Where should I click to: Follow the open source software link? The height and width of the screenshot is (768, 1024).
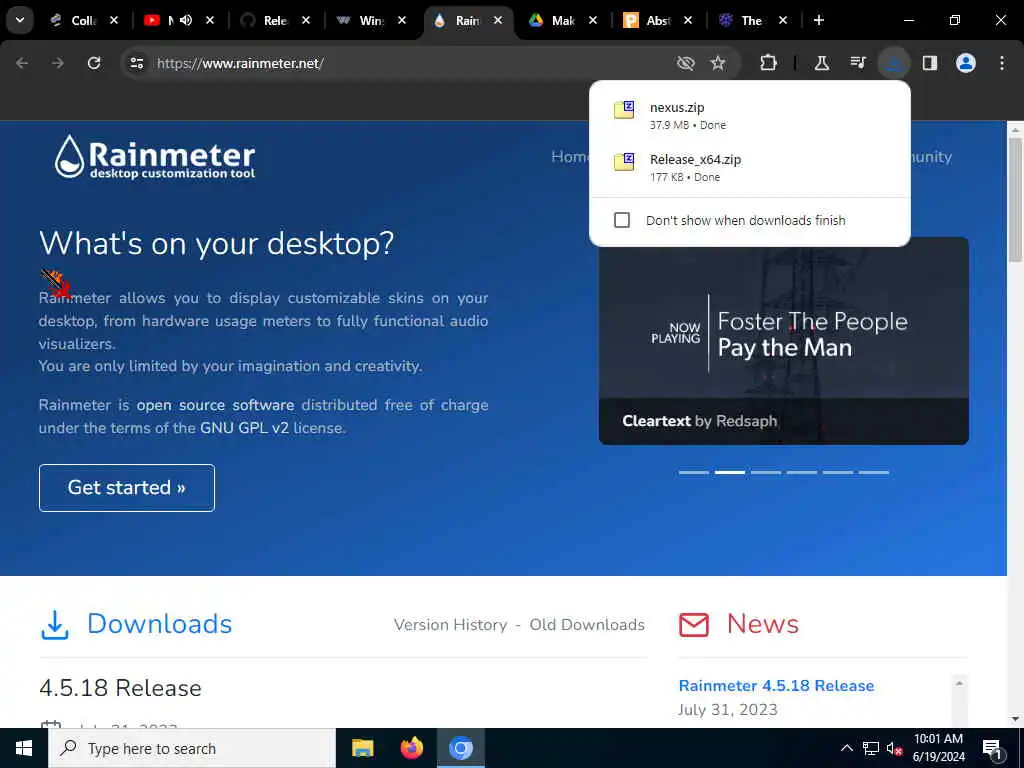click(215, 405)
